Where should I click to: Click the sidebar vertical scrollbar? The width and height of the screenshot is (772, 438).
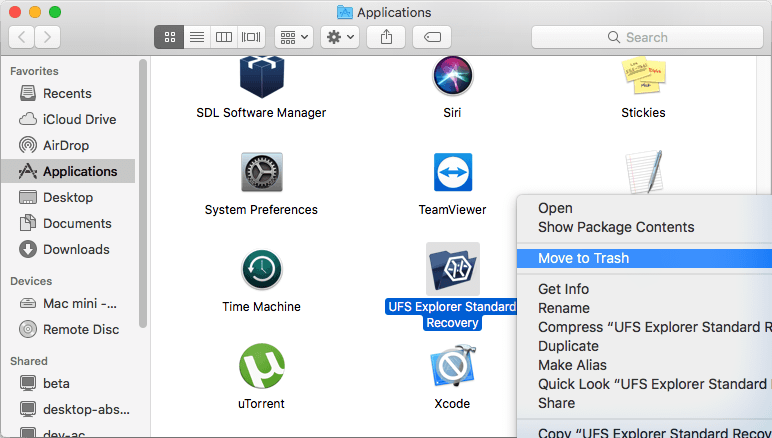click(143, 193)
